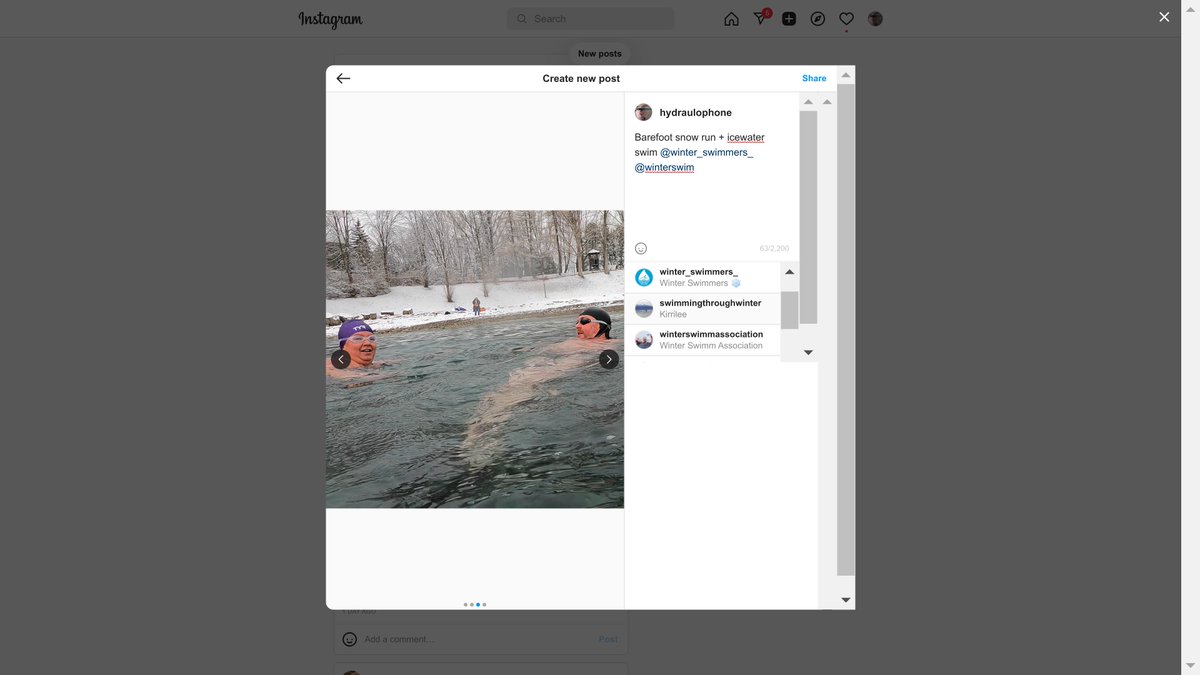Close the create post overlay with X

click(1164, 17)
